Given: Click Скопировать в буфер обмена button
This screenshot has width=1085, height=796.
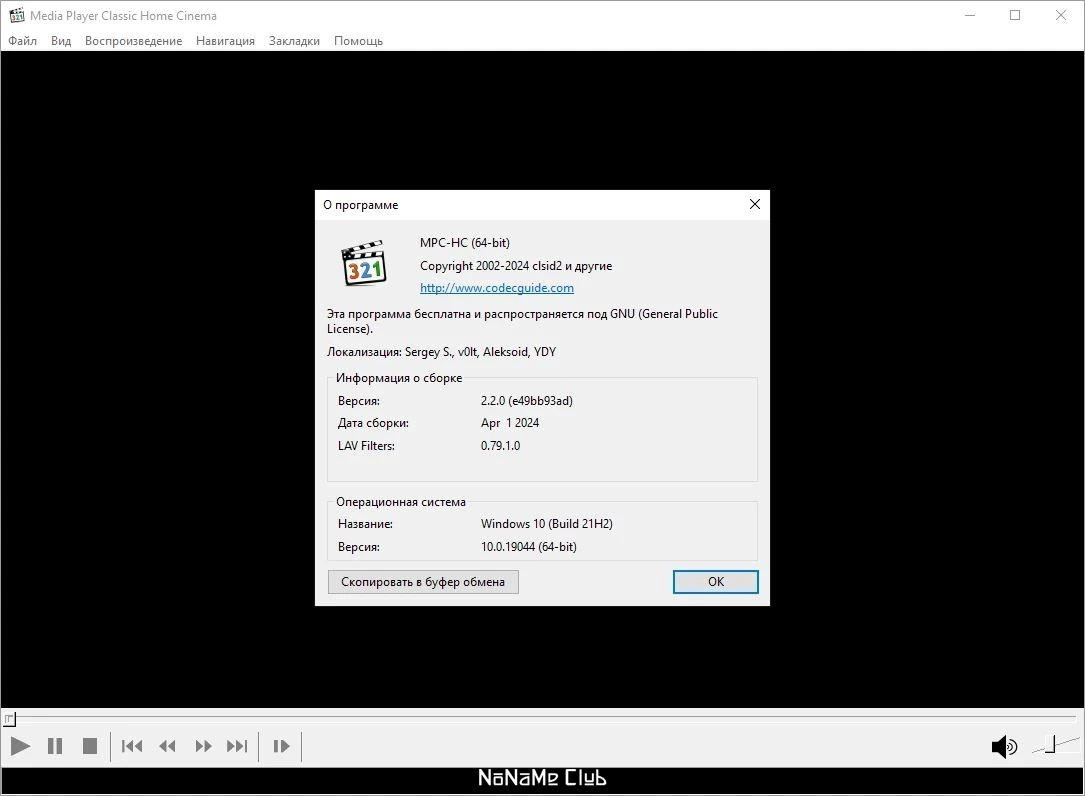Looking at the screenshot, I should (423, 582).
